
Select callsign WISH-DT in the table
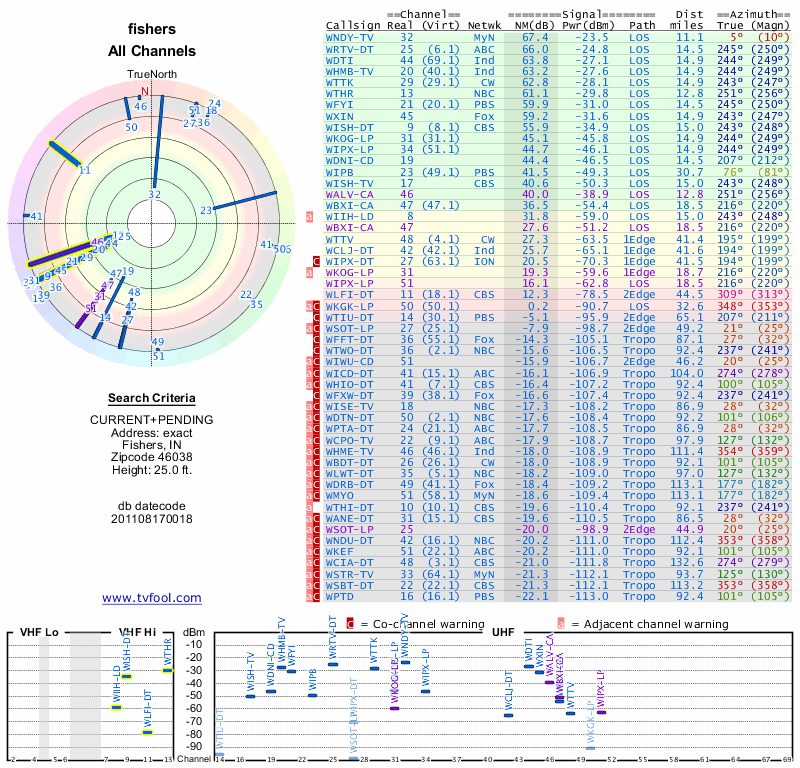[349, 128]
